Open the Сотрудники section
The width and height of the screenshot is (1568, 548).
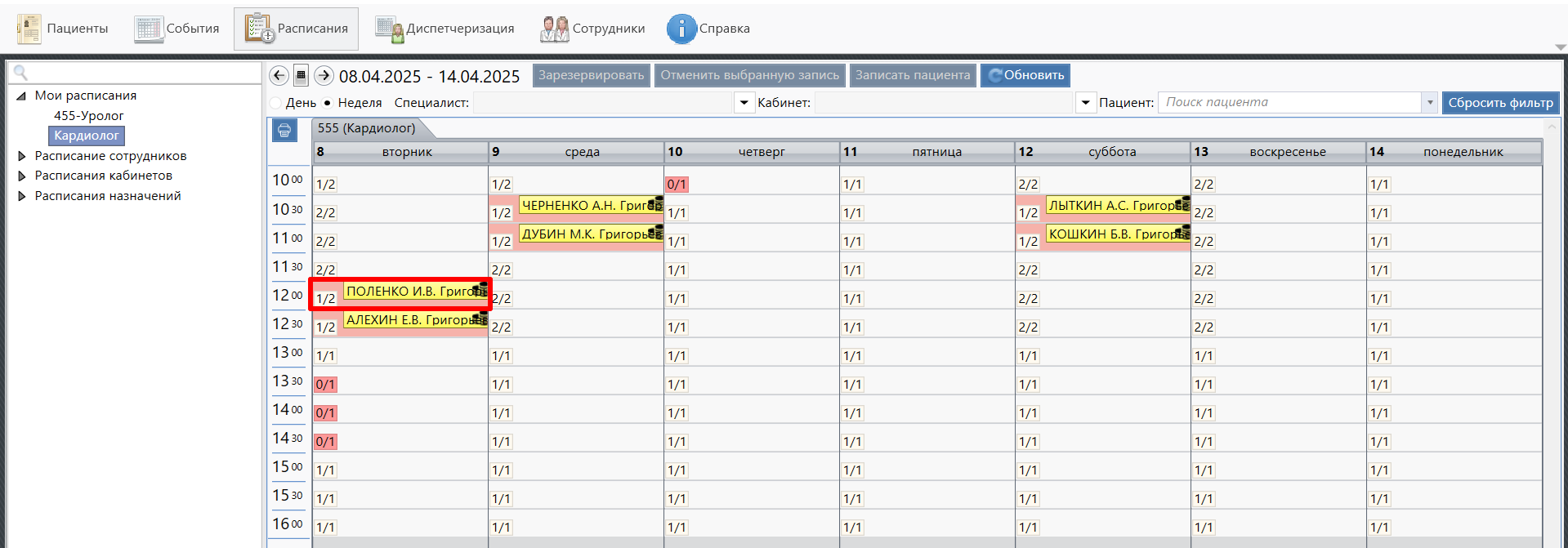pos(592,29)
